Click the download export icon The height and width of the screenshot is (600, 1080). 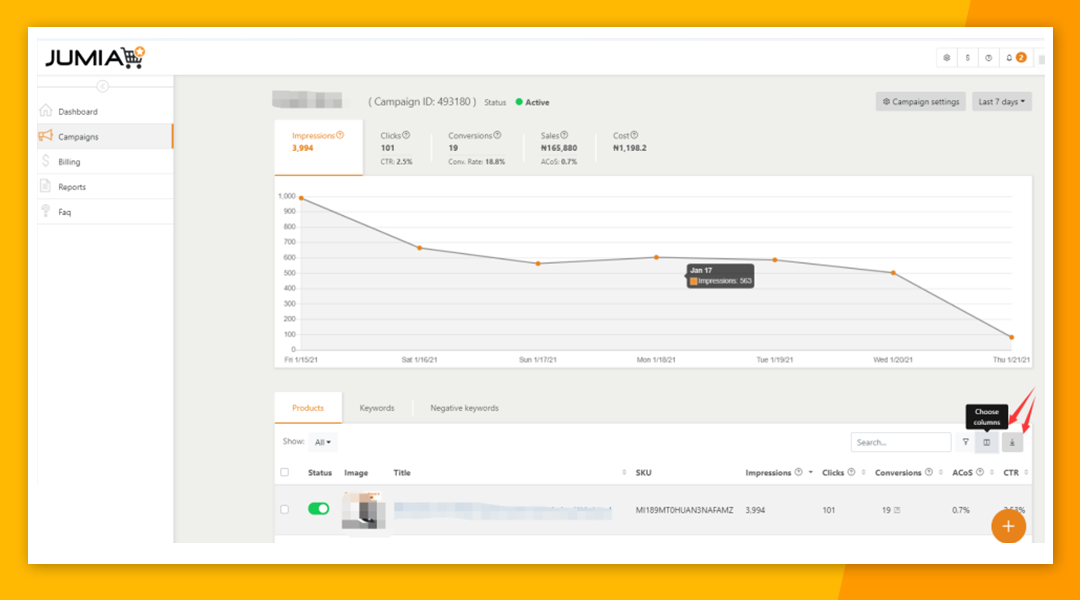coord(1012,442)
